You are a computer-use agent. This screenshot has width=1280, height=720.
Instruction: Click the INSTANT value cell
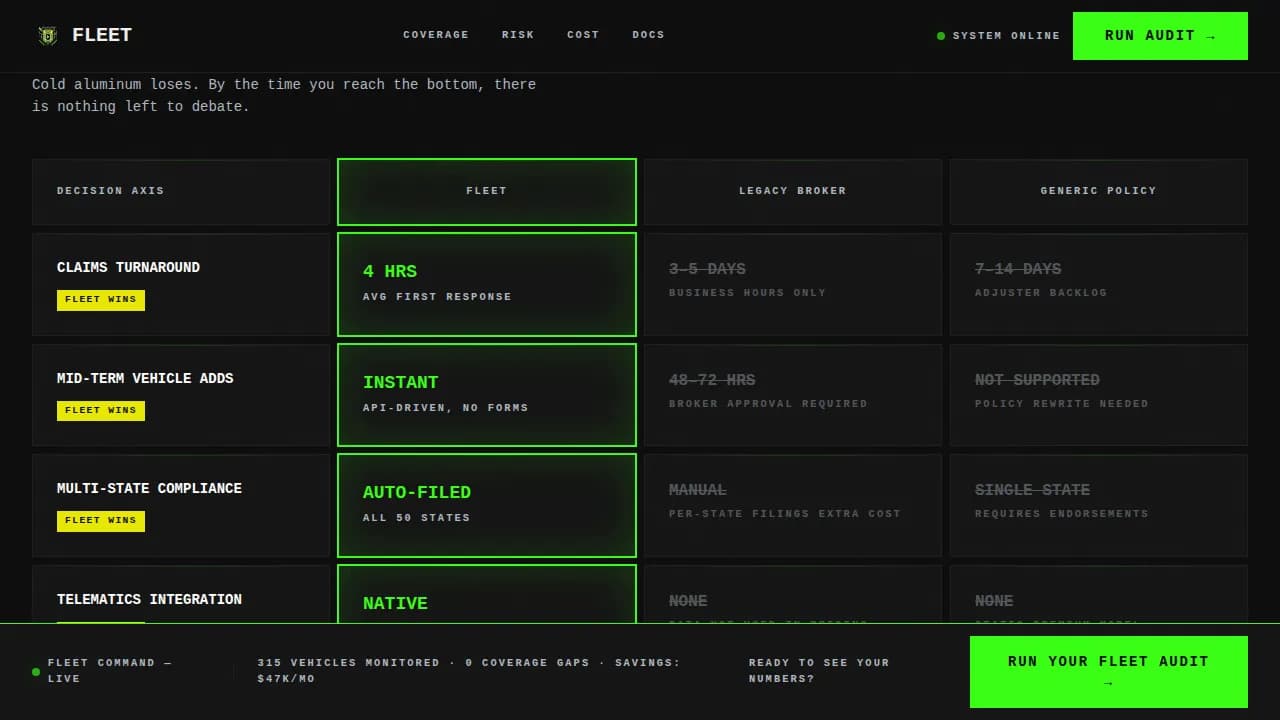click(487, 395)
